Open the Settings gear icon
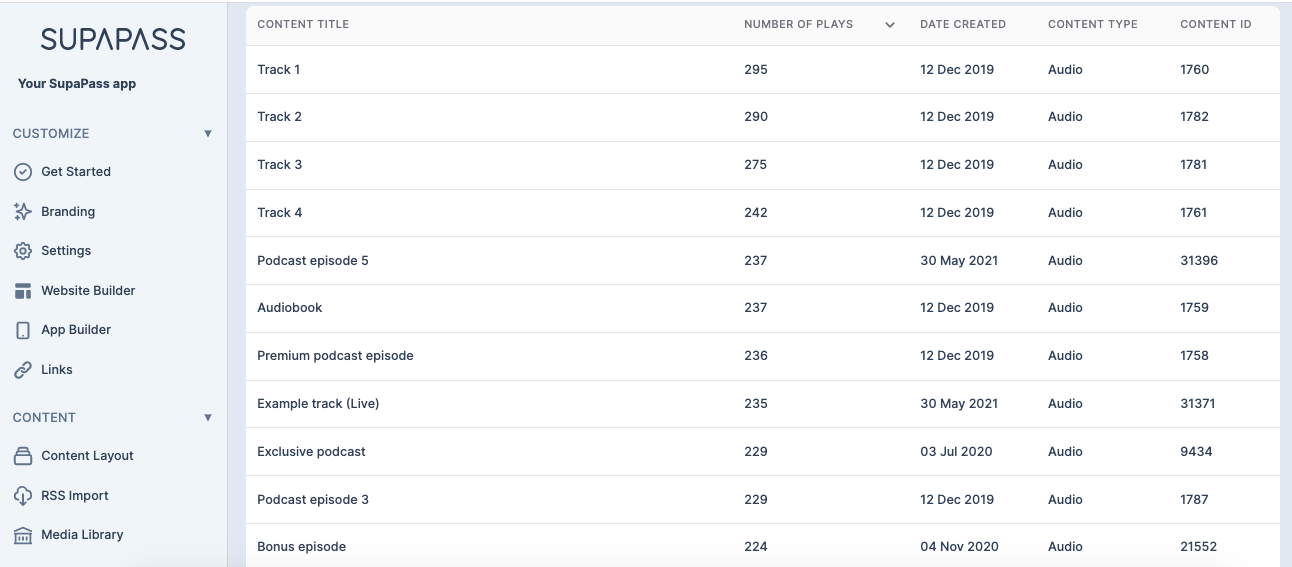The image size is (1292, 567). [22, 251]
